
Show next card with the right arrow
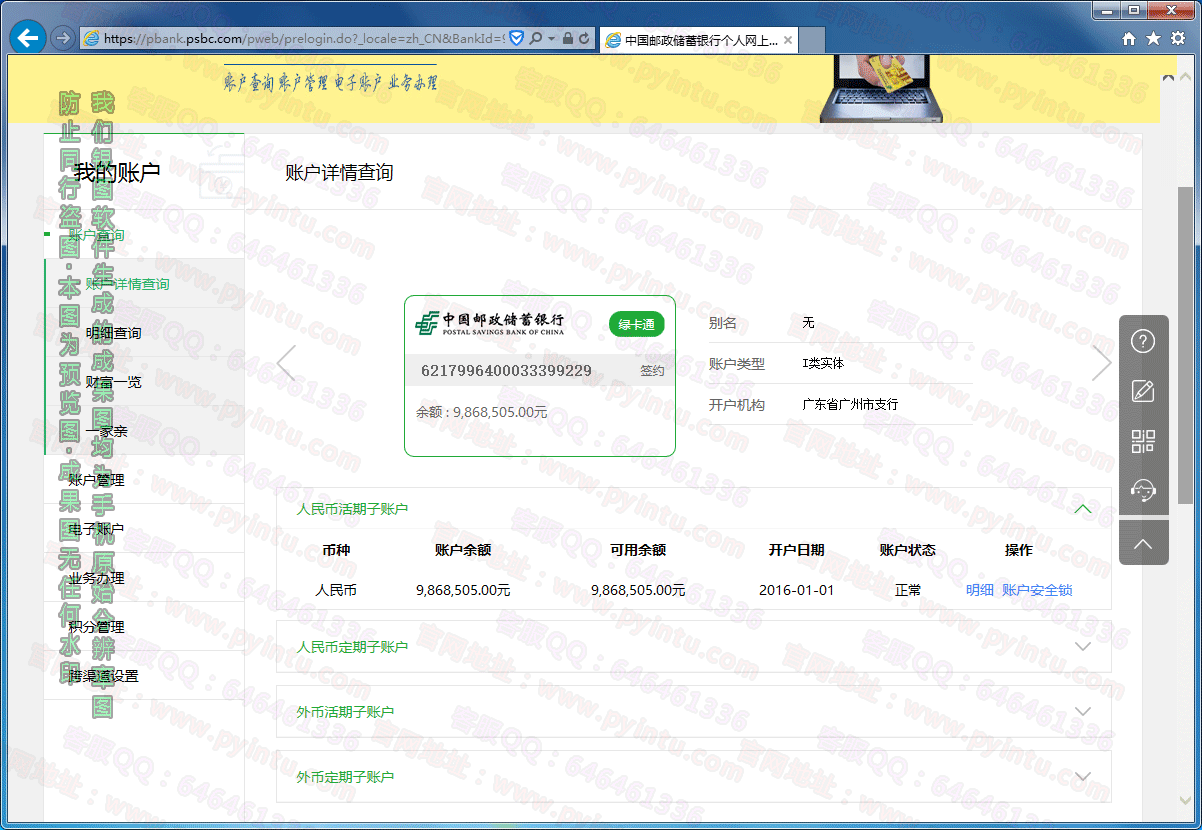pos(1102,363)
